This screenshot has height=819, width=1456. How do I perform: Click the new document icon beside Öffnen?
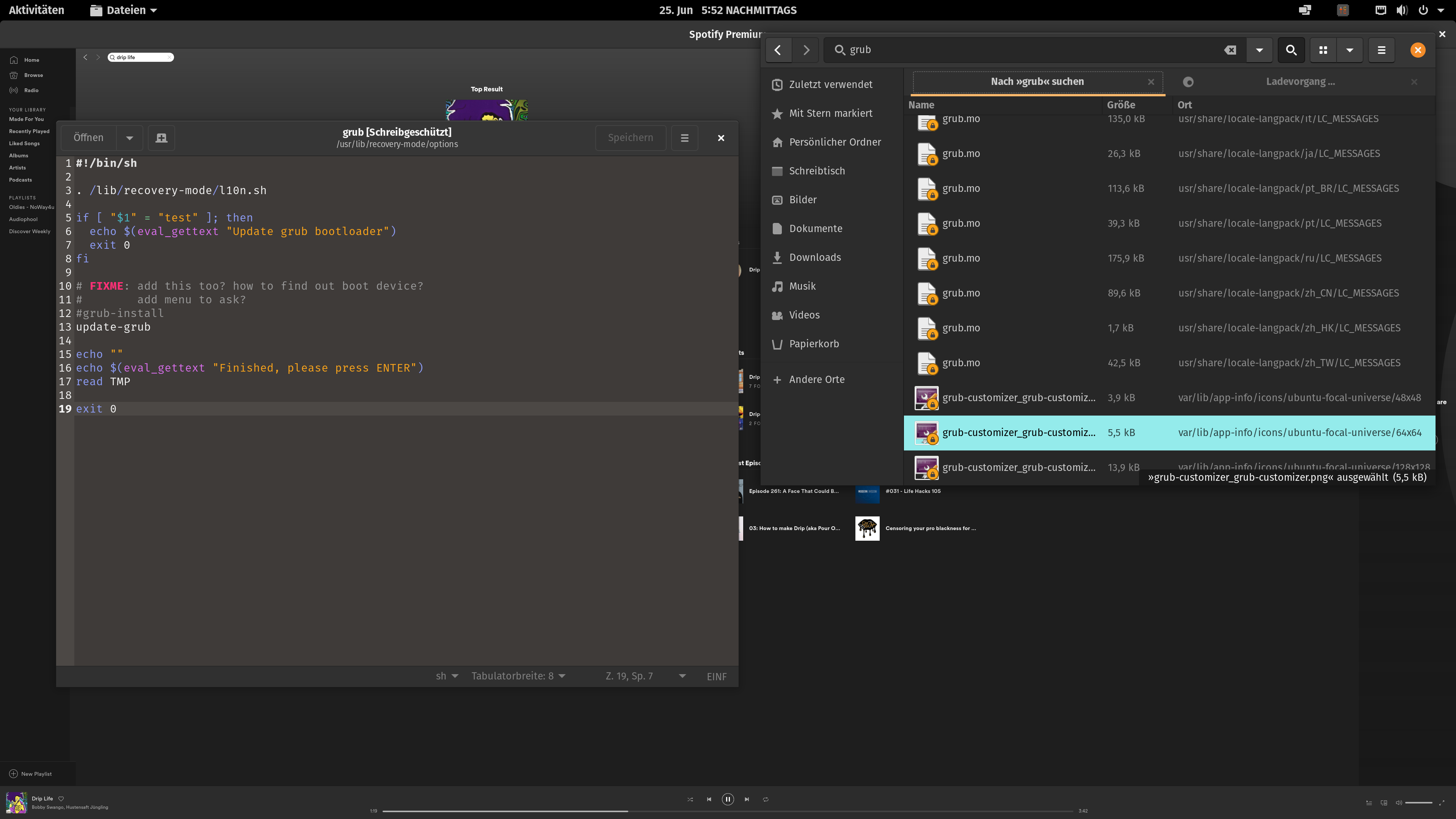(x=161, y=138)
